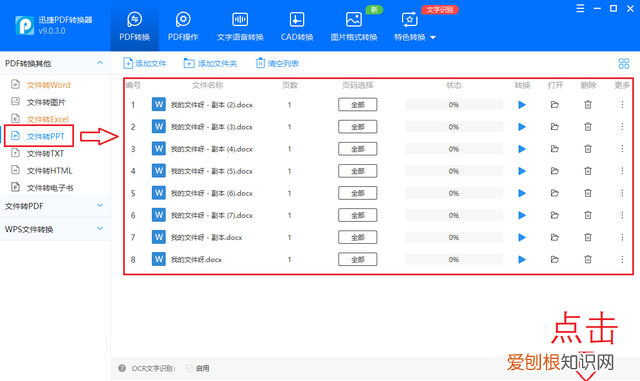Click the 清空列表 button
640x381 pixels.
click(x=277, y=63)
